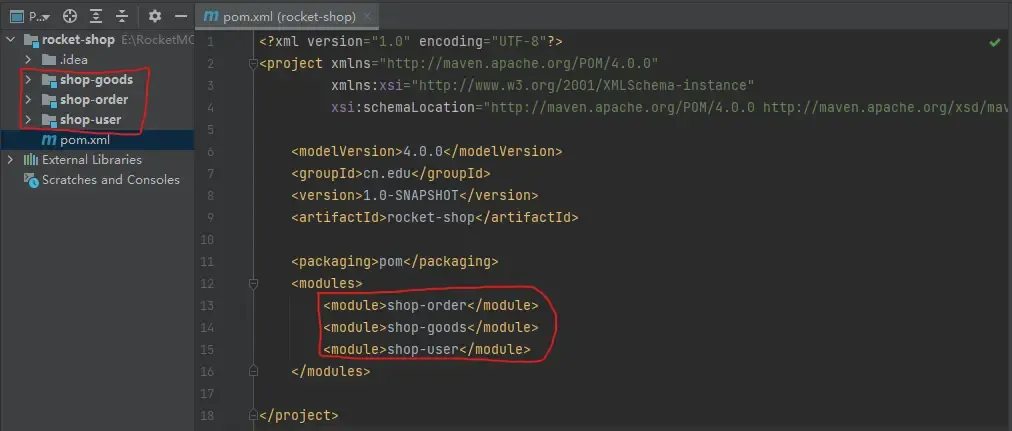The image size is (1012, 431).
Task: Collapse the rocket-shop root folder
Action: (11, 40)
